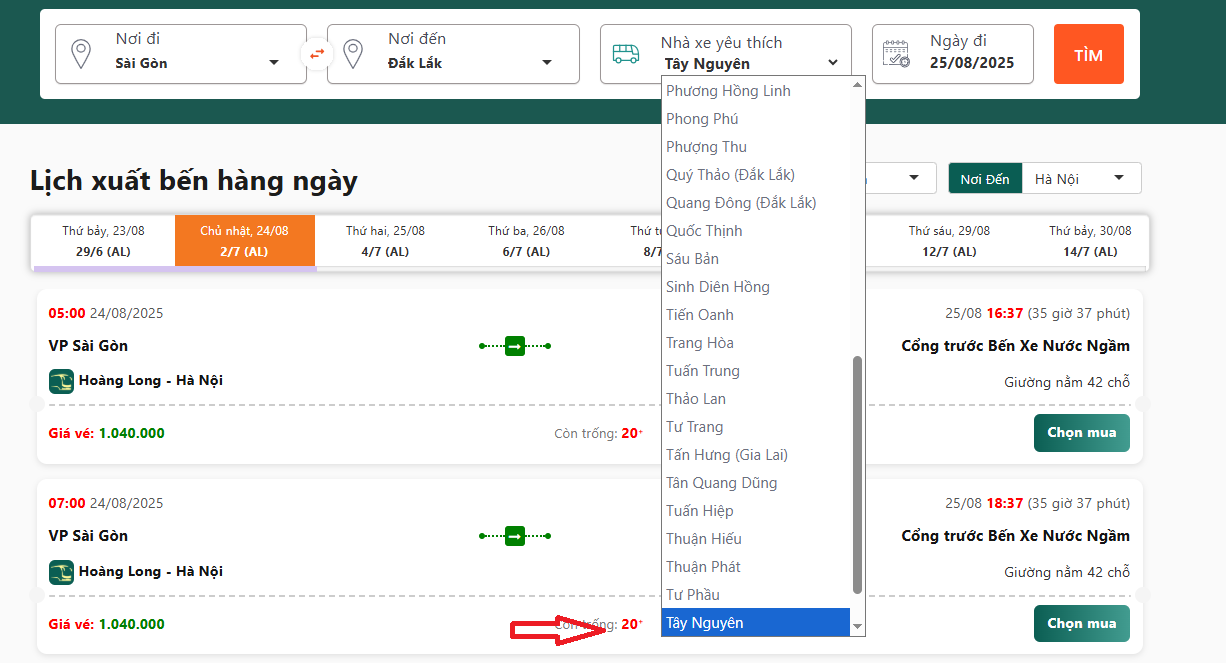The image size is (1226, 663).
Task: Click the bus icon in Nhà xe yêu thích
Action: [x=626, y=54]
